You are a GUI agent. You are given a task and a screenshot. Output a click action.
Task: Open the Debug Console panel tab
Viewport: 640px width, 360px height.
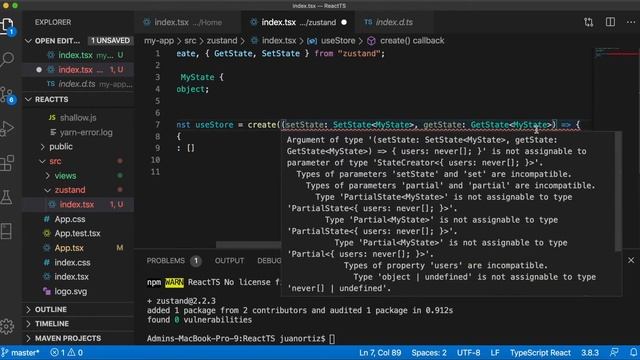pyautogui.click(x=269, y=261)
